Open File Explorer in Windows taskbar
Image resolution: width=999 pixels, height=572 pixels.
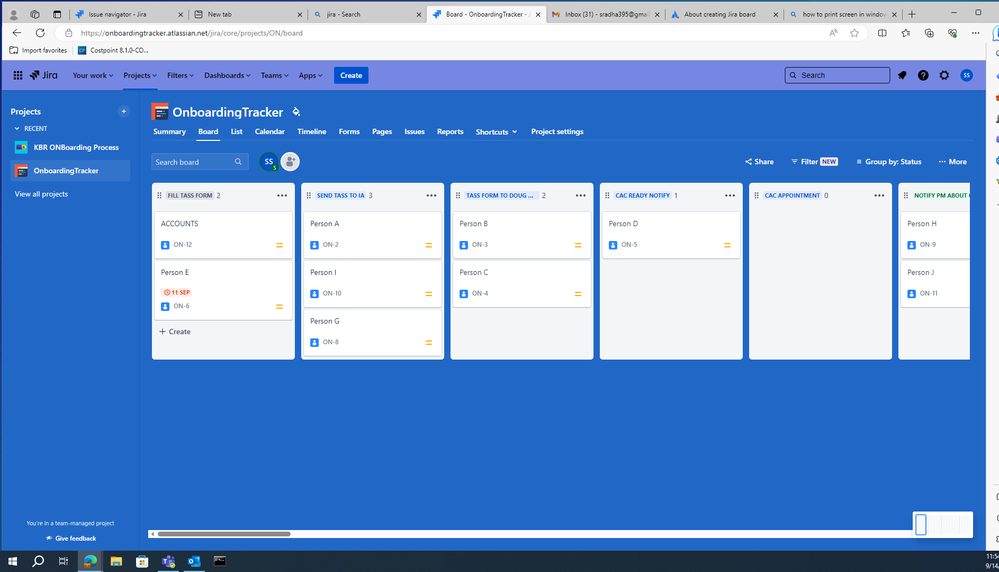click(116, 561)
